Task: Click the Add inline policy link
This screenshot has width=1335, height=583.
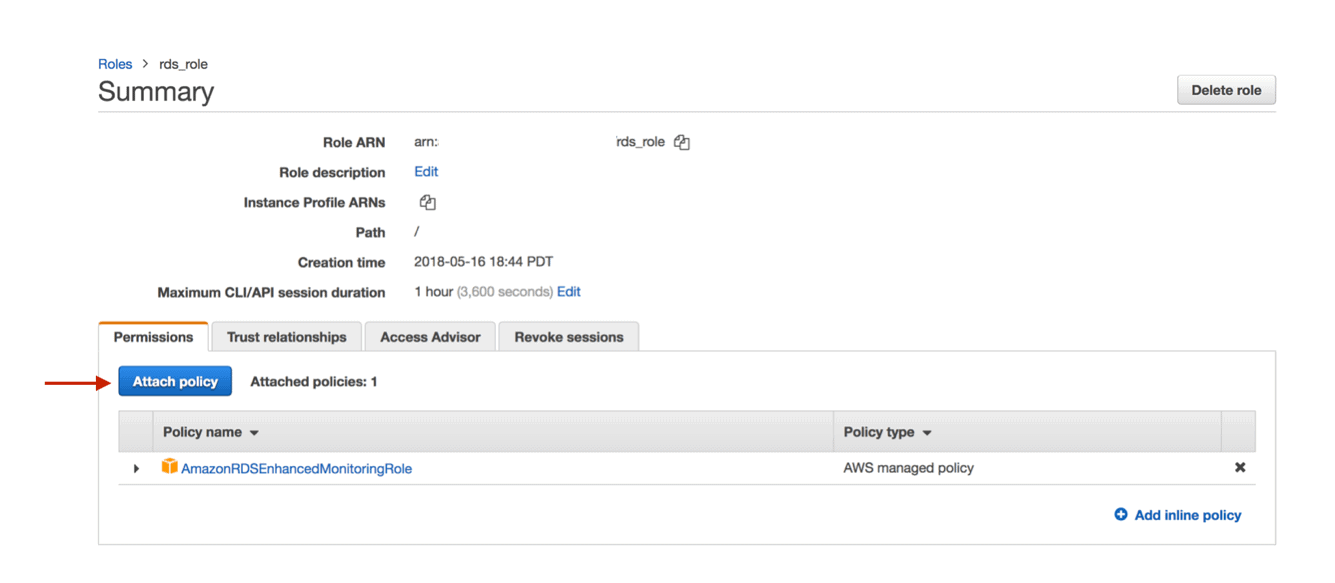Action: (1188, 515)
